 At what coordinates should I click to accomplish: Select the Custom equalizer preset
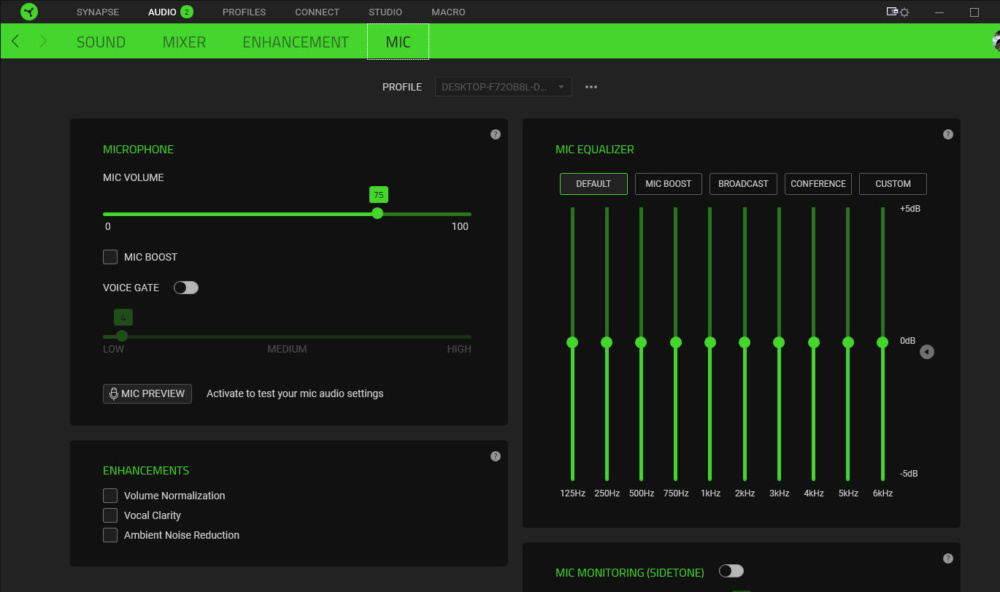(893, 184)
